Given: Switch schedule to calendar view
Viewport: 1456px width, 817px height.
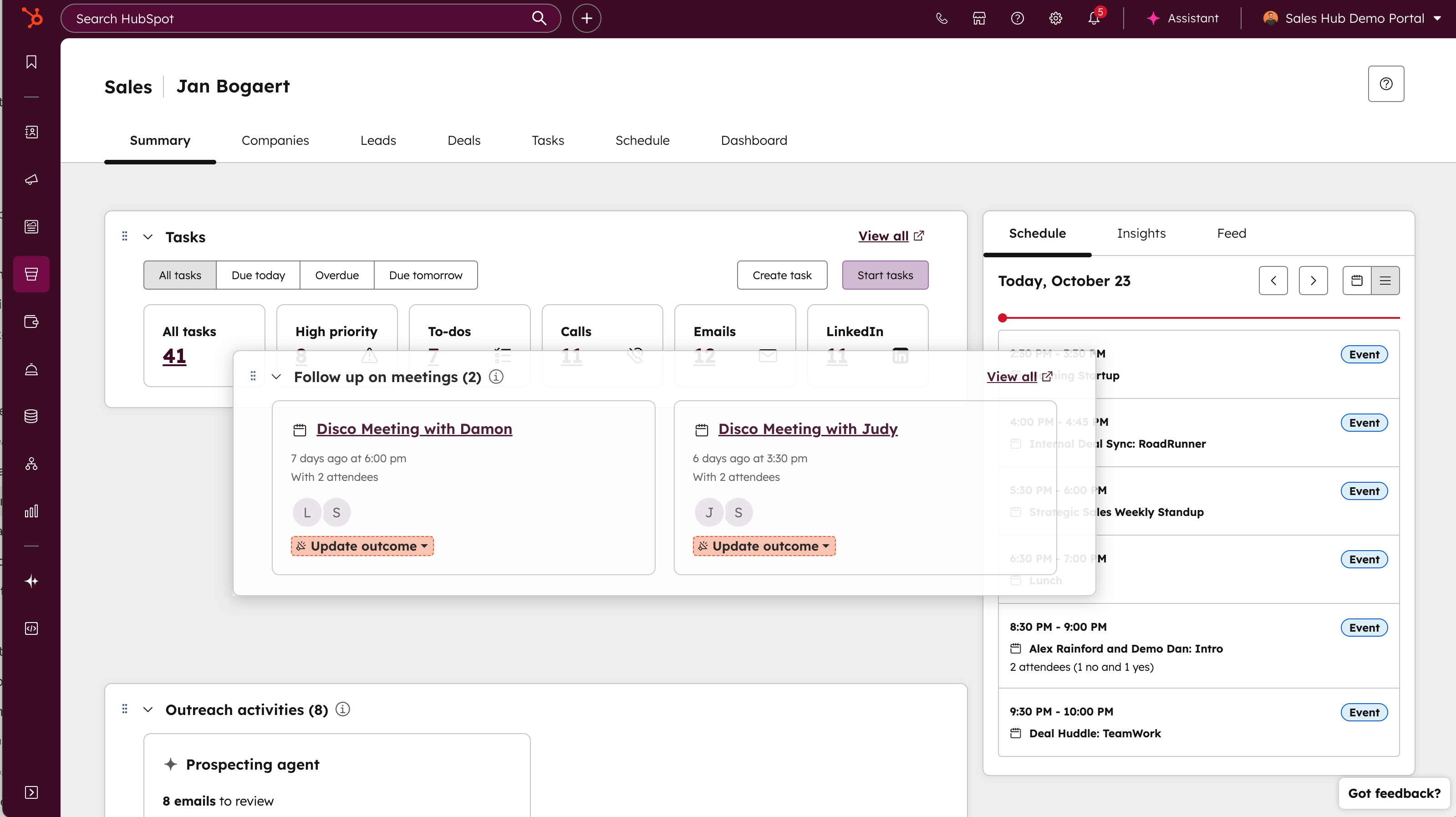Looking at the screenshot, I should tap(1357, 281).
